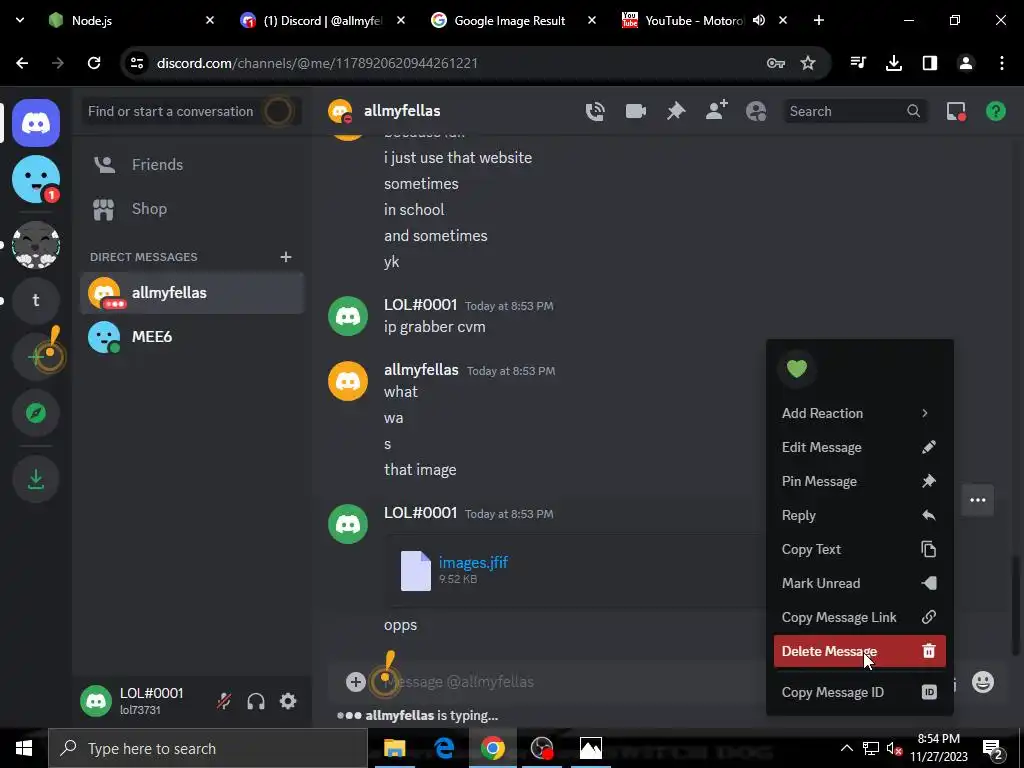Open Explore Discoverable Servers compass icon
Screen dimensions: 1024x768
pyautogui.click(x=36, y=413)
